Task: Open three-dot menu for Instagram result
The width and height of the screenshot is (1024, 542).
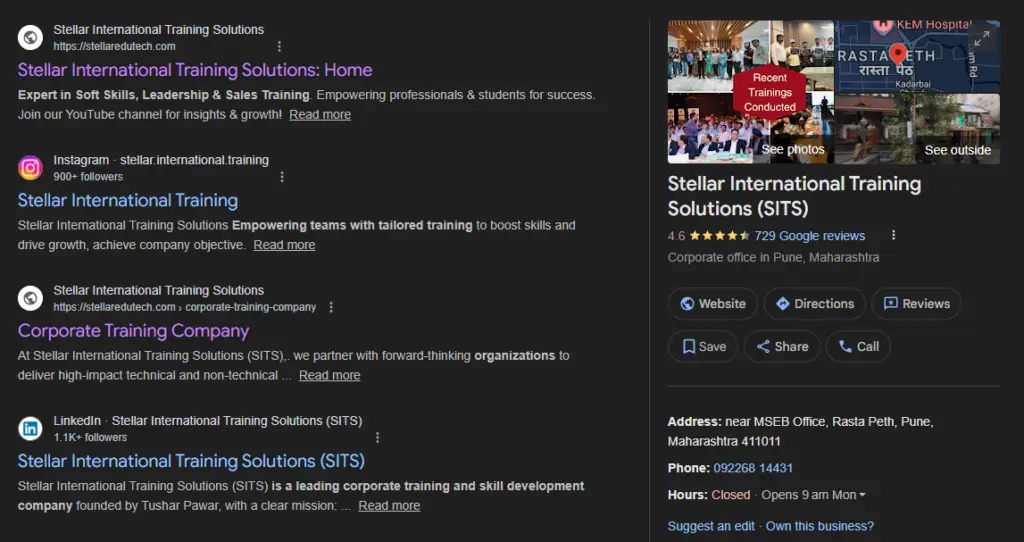Action: pyautogui.click(x=282, y=177)
